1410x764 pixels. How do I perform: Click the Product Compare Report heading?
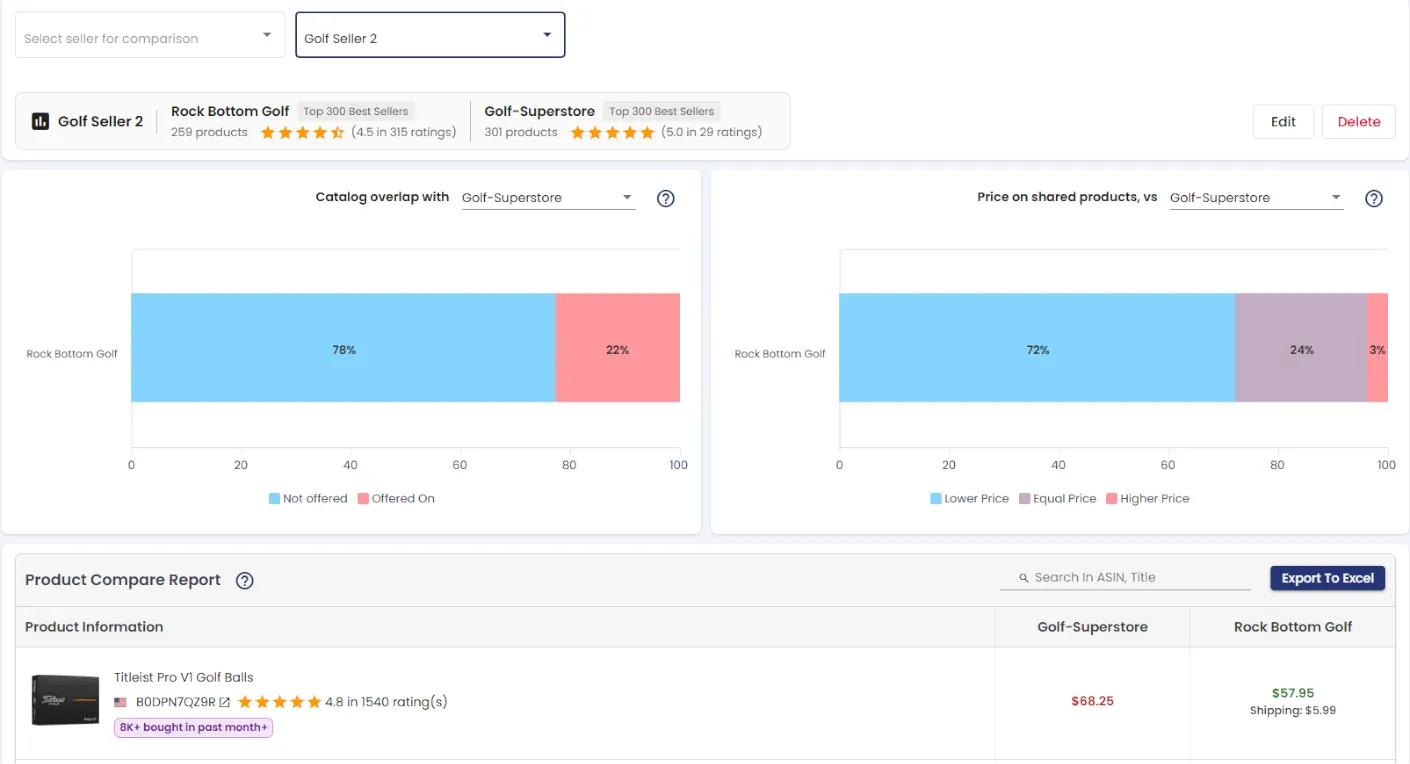(123, 580)
